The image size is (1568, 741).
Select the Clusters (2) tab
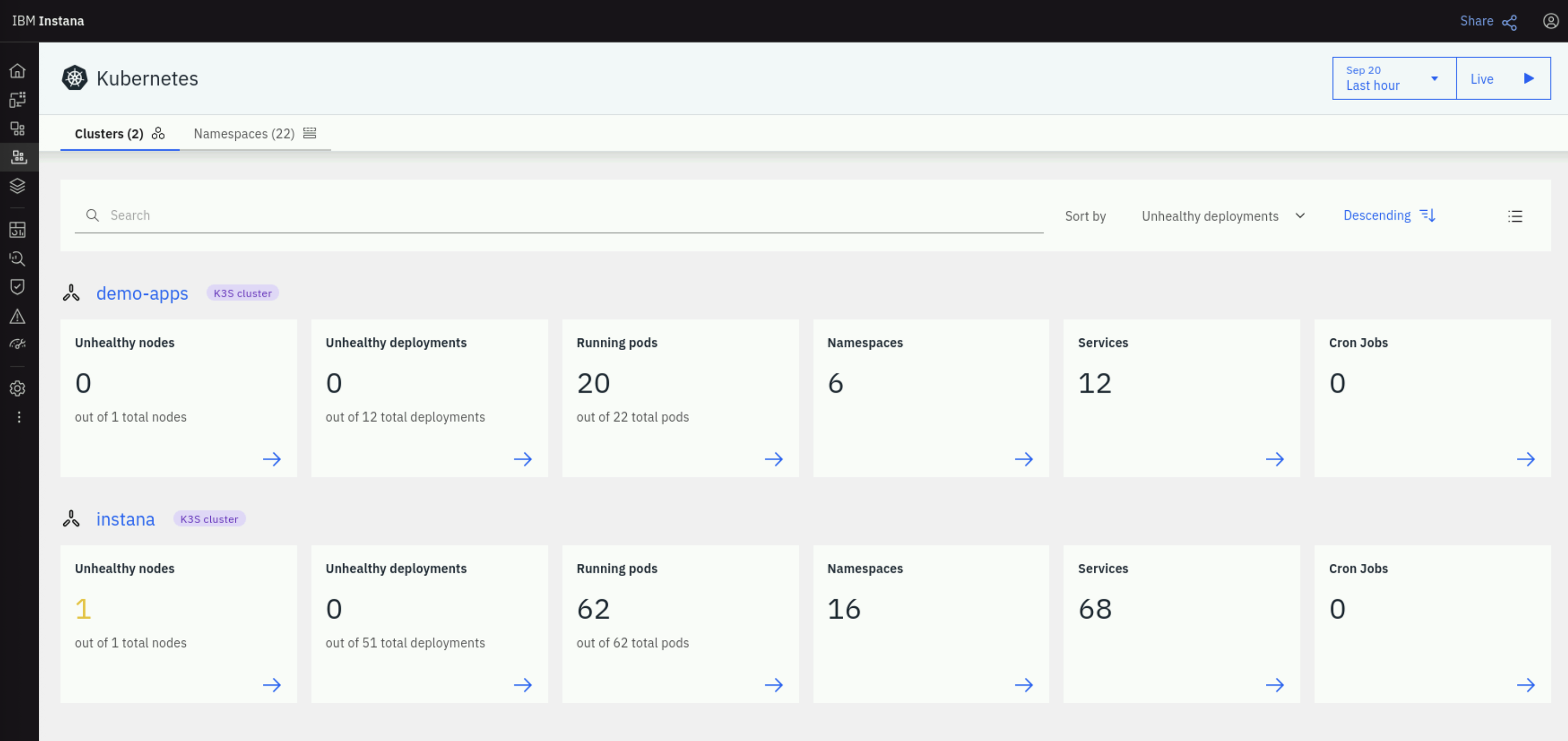pyautogui.click(x=119, y=133)
